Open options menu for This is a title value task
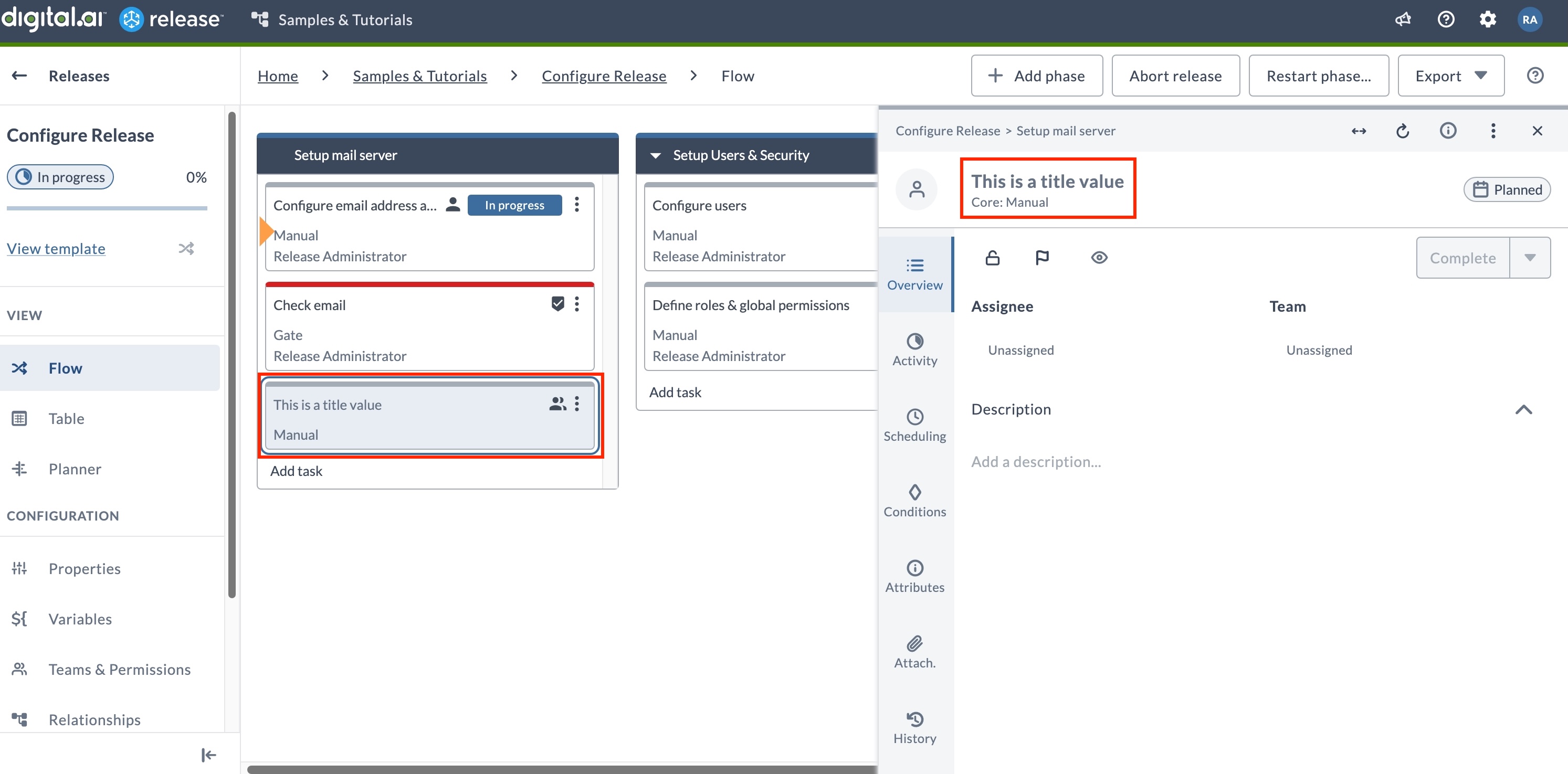 pos(576,404)
